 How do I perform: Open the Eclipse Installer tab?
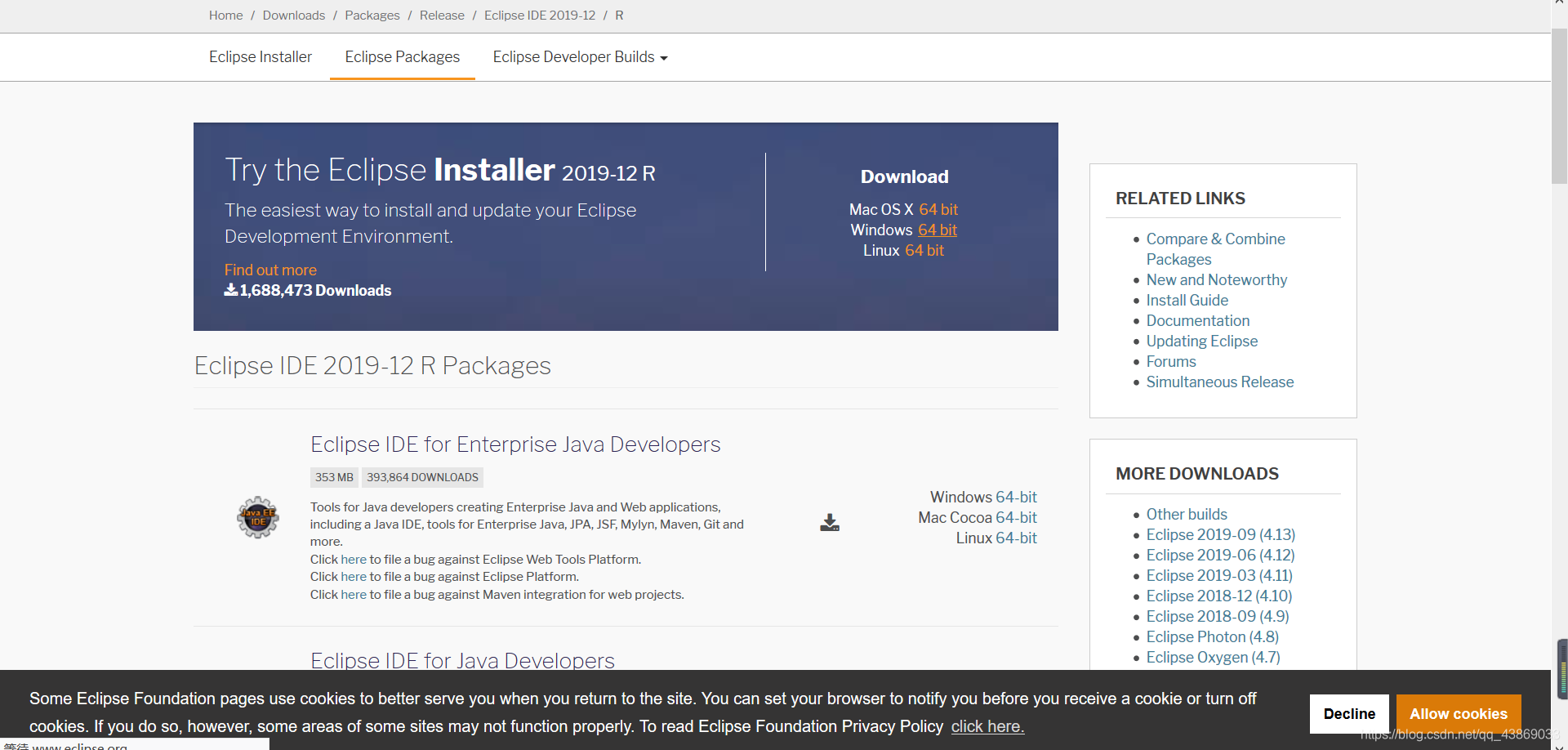(x=261, y=57)
